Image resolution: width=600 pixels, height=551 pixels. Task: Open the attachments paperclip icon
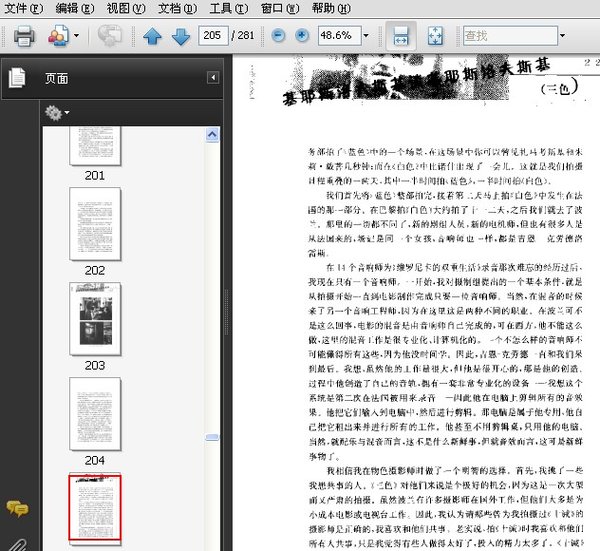[17, 541]
